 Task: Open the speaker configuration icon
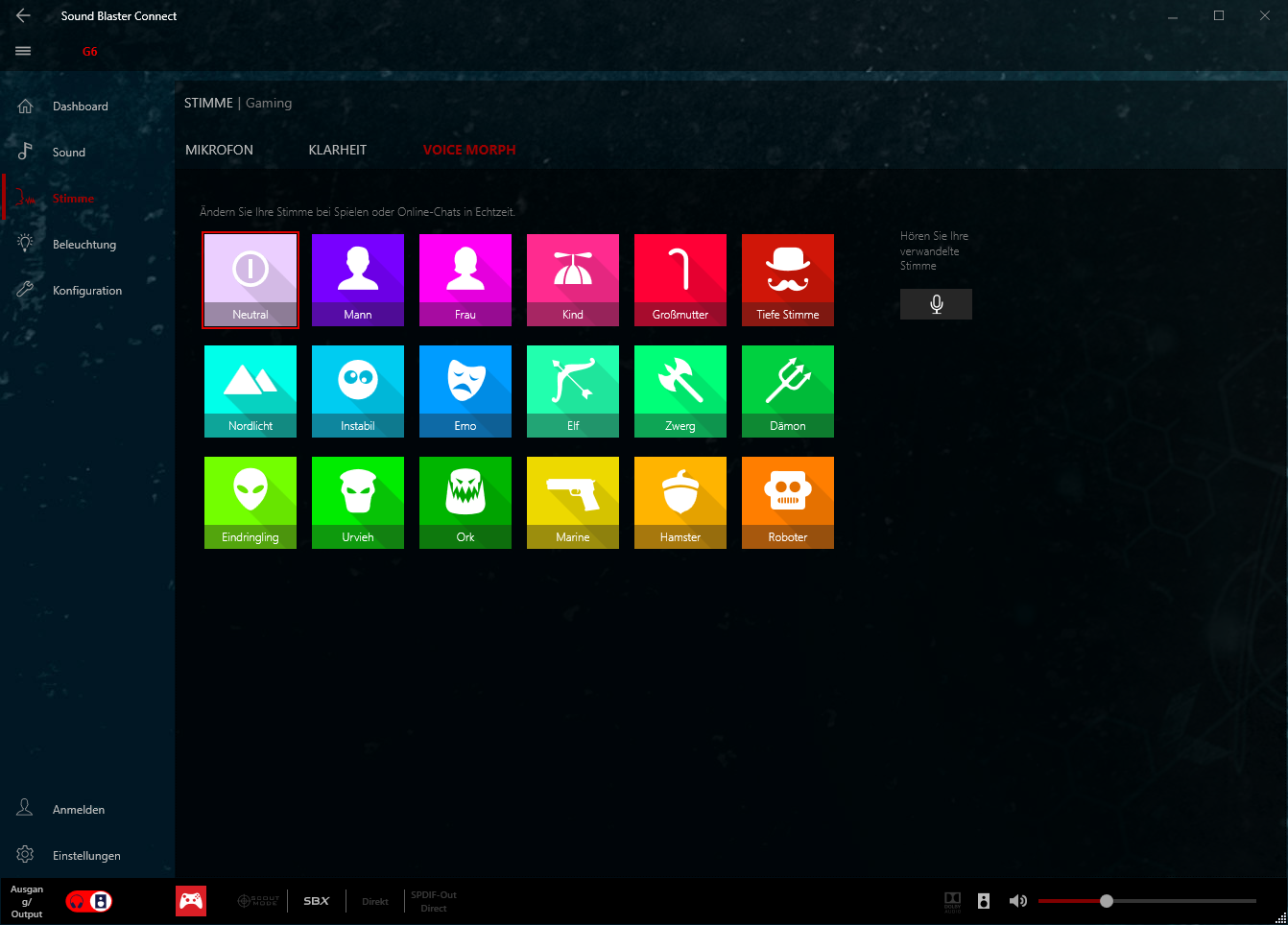click(x=983, y=901)
